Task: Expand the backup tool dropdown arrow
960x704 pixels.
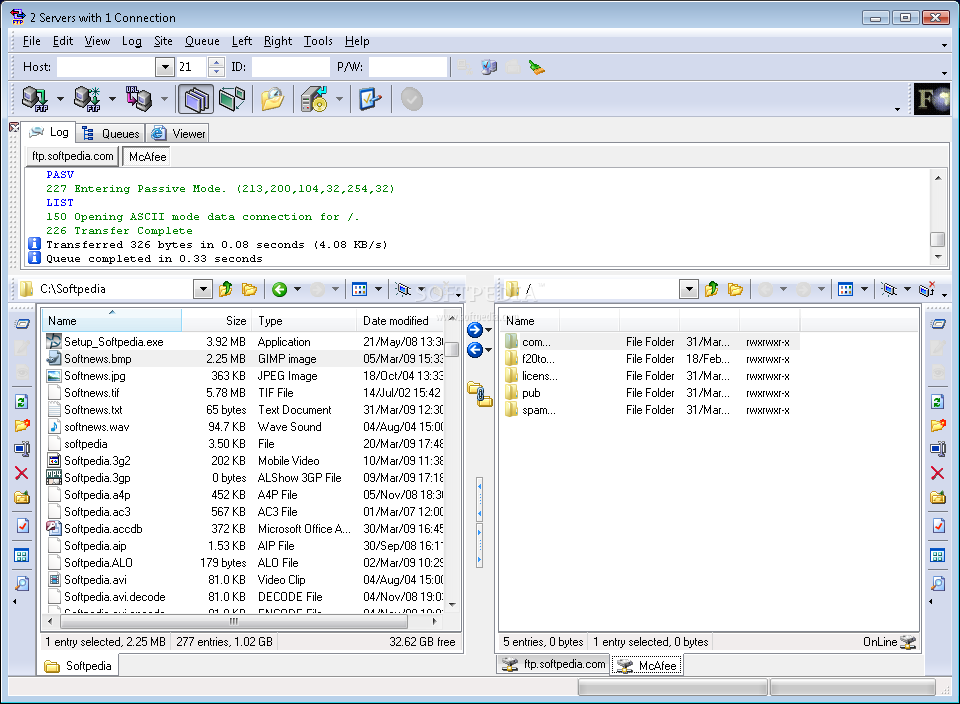Action: (x=339, y=99)
